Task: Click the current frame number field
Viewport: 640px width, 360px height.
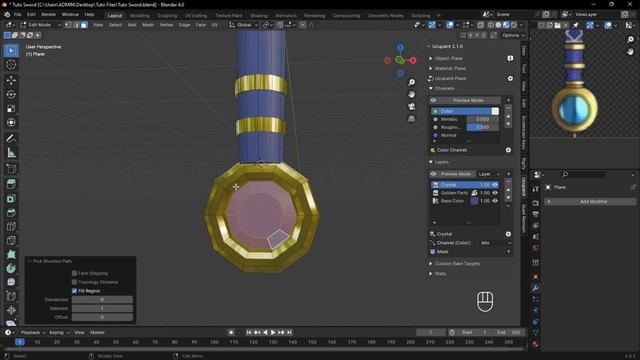Action: 431,333
